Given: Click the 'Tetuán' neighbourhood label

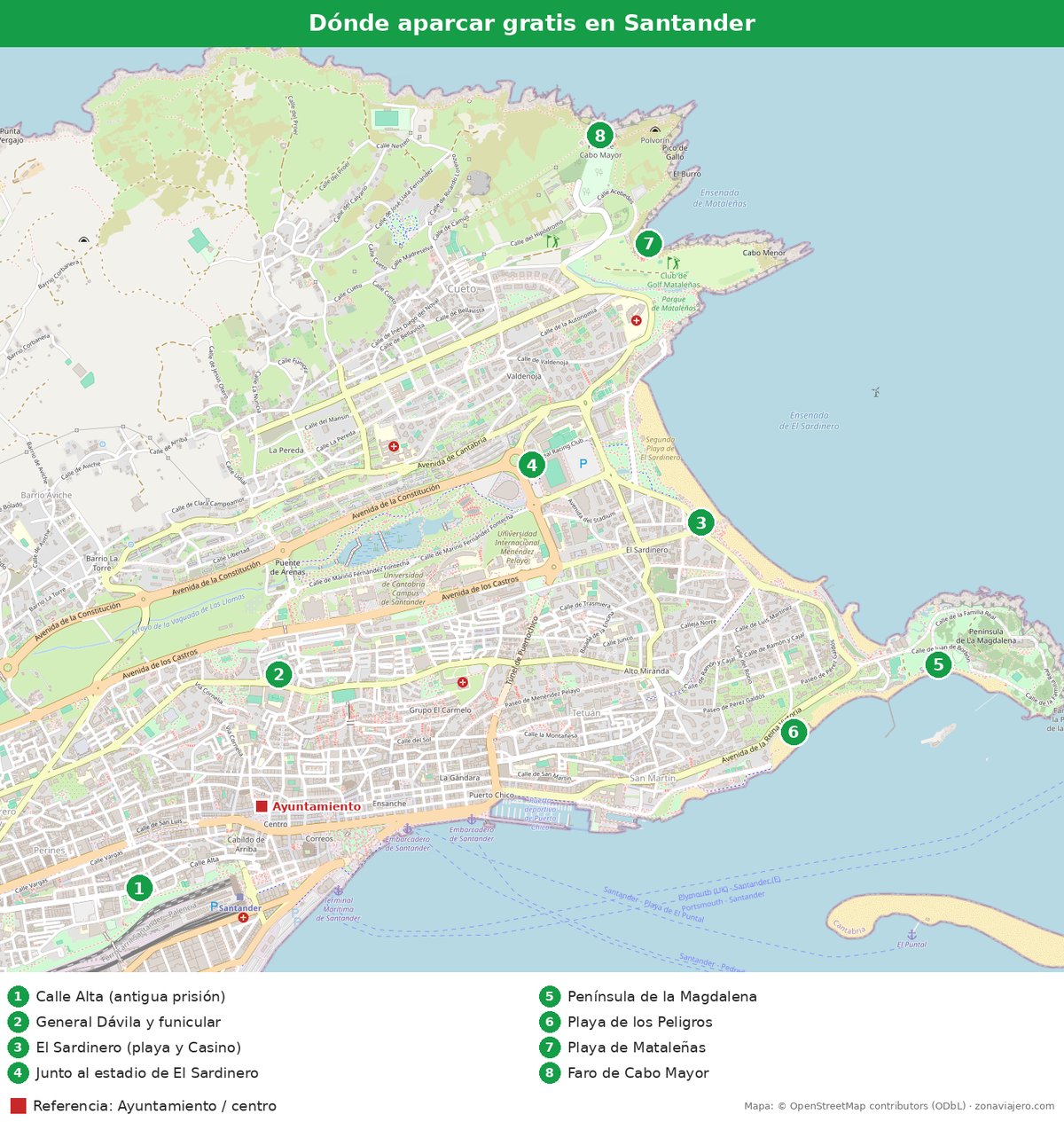Looking at the screenshot, I should tap(586, 713).
